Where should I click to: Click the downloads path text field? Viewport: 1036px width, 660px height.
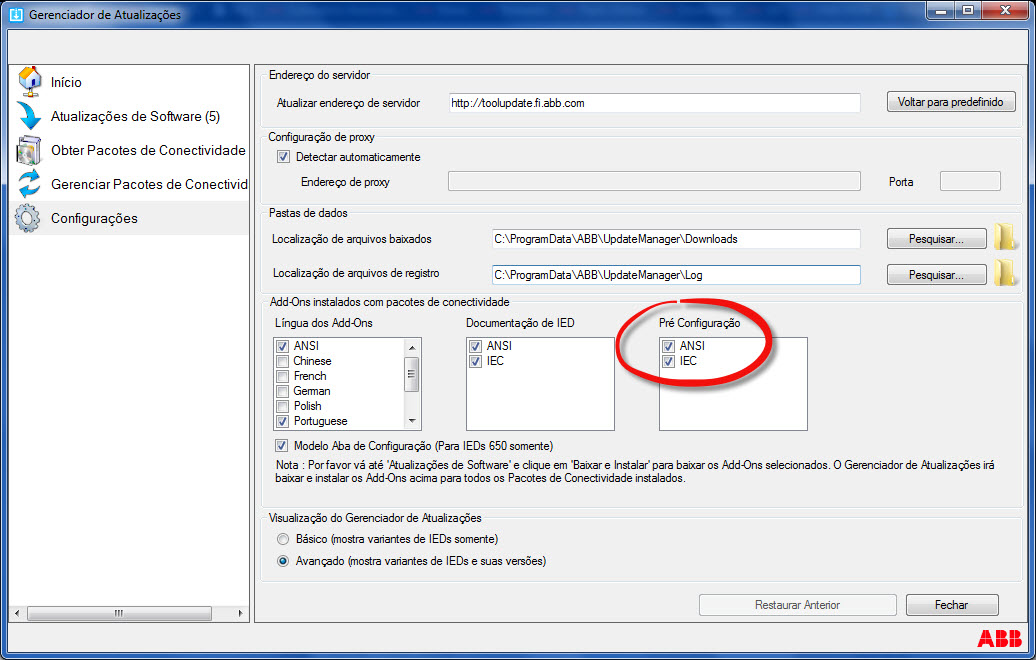click(676, 239)
